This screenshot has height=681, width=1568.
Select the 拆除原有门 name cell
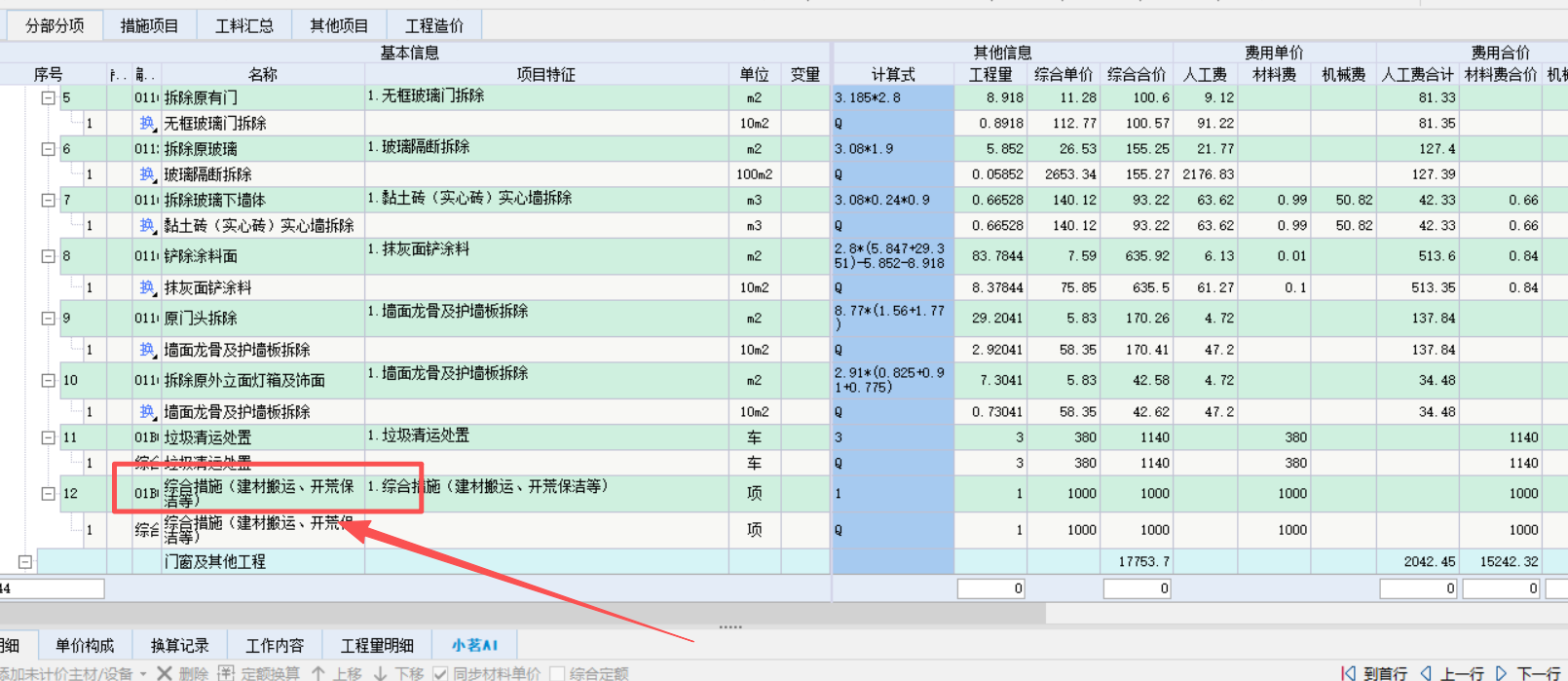[263, 97]
